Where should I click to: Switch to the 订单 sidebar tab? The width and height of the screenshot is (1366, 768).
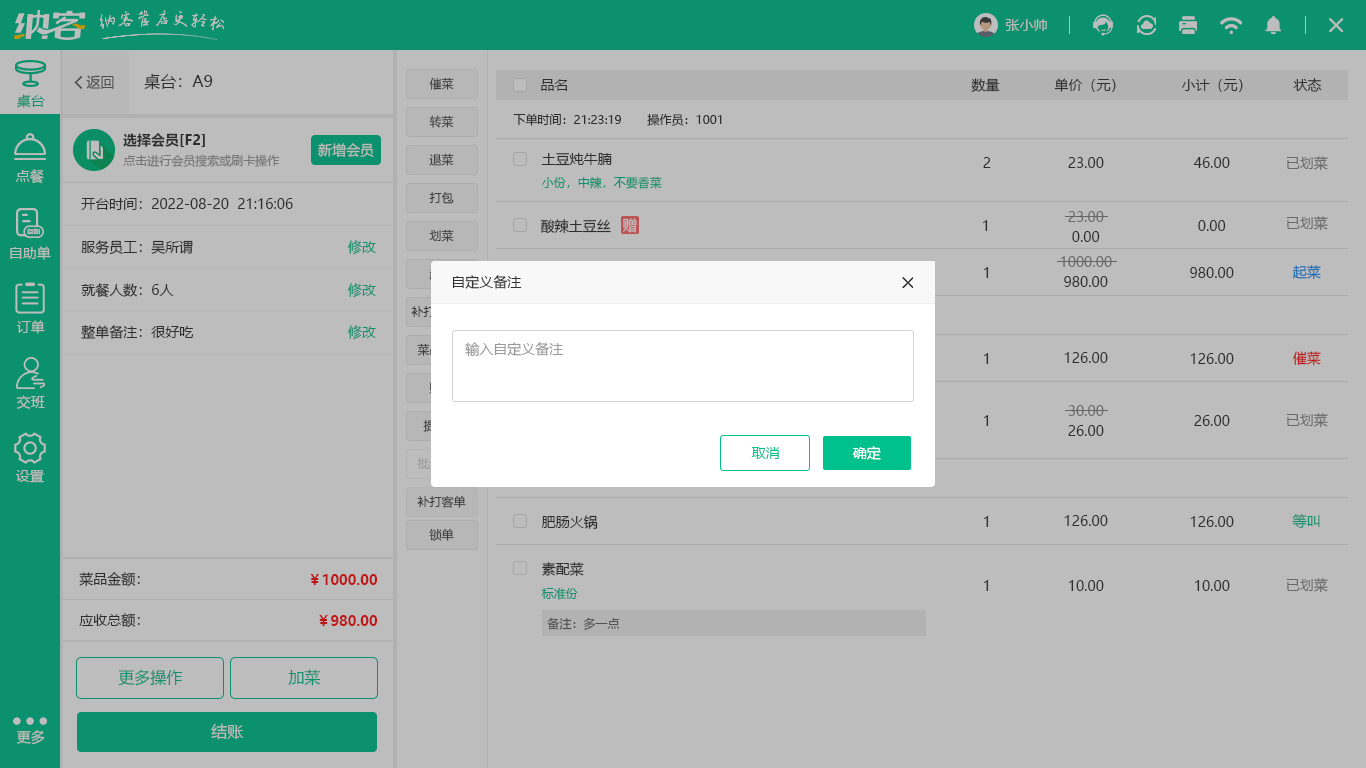30,309
